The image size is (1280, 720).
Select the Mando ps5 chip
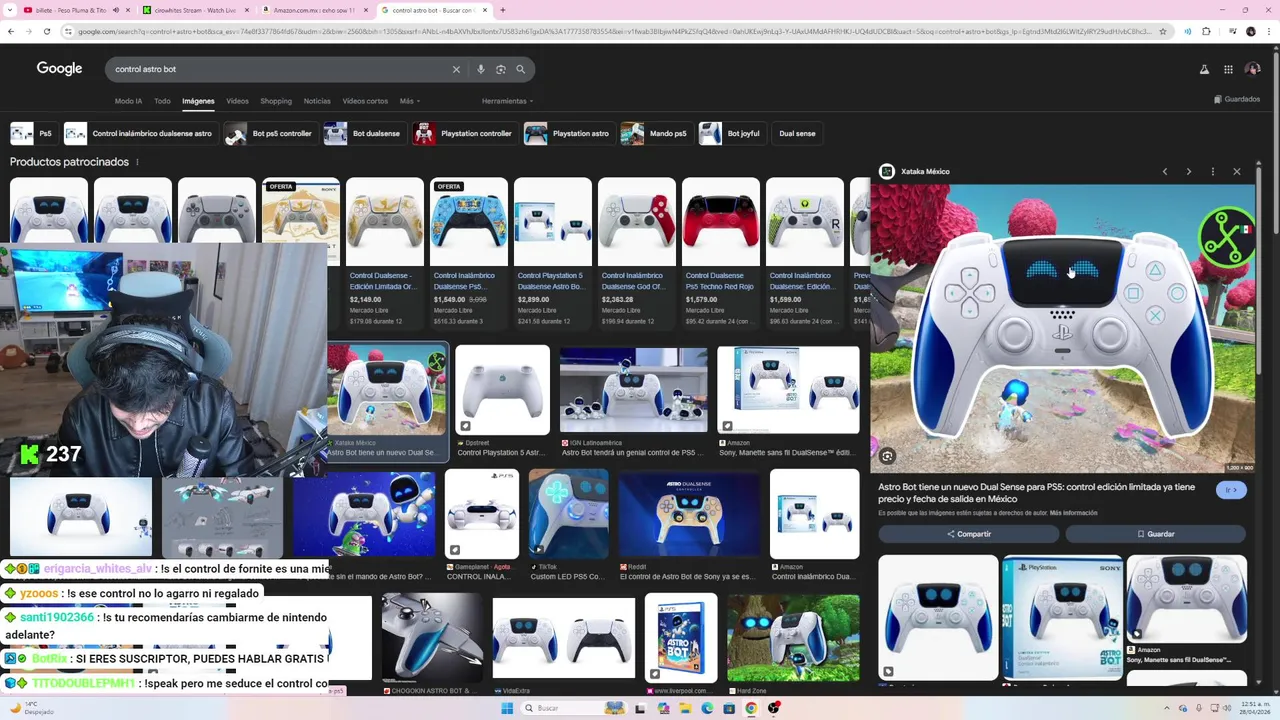(656, 133)
